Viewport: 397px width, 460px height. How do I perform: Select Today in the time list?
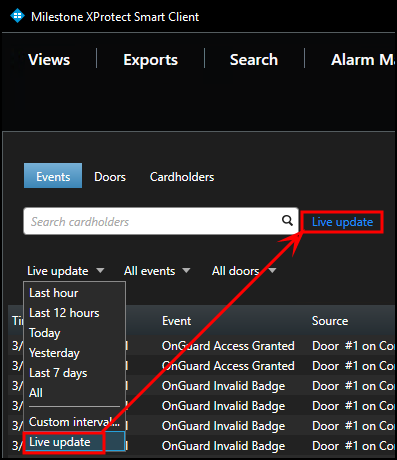(x=74, y=333)
